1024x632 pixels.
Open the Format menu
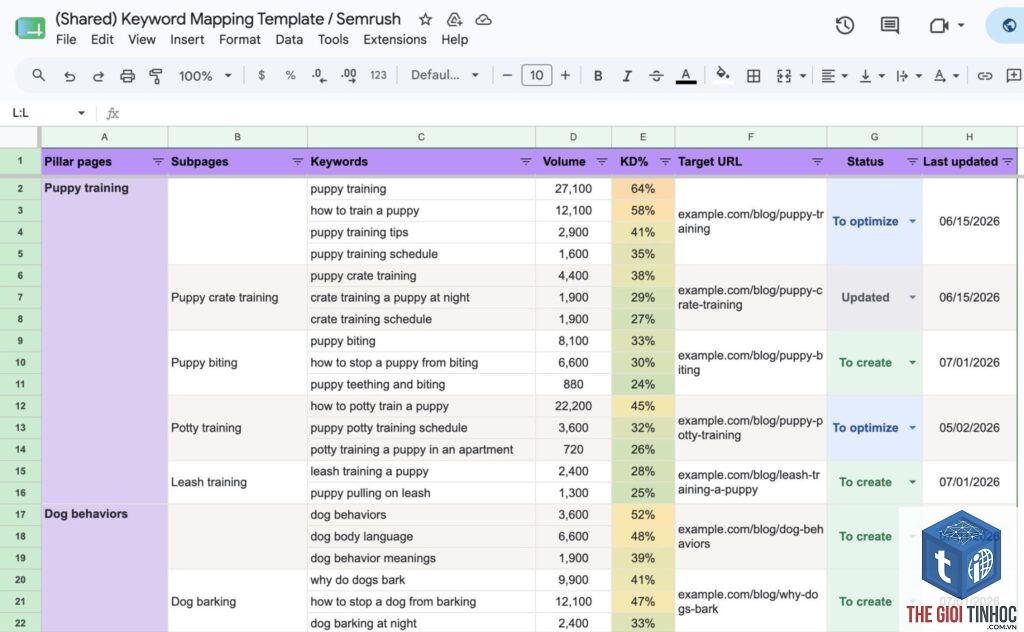[x=240, y=39]
